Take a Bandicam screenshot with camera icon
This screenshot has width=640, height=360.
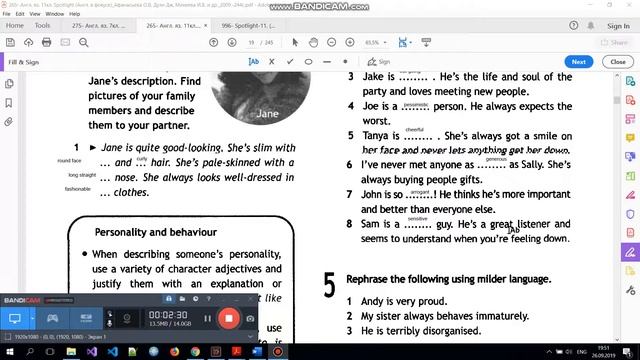coord(250,318)
